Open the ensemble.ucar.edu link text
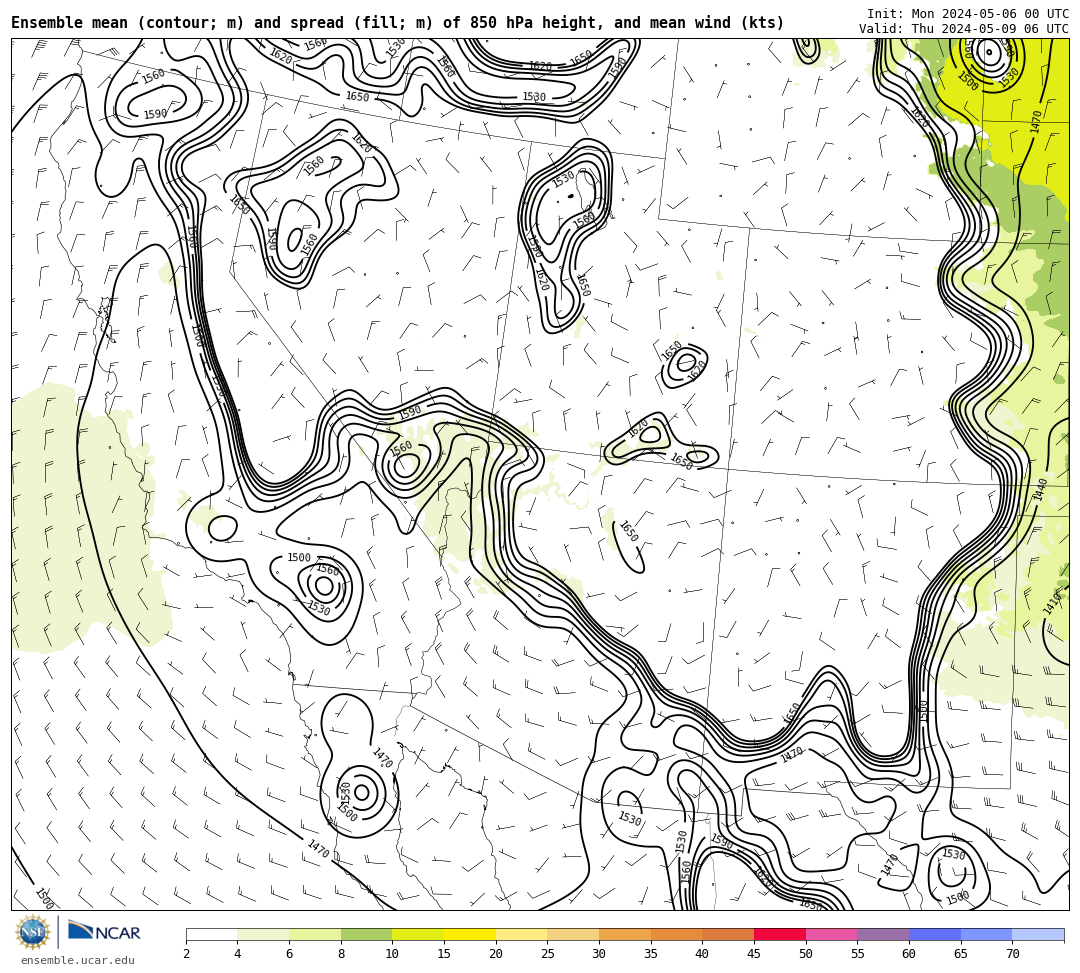The image size is (1080, 973). coord(78,960)
